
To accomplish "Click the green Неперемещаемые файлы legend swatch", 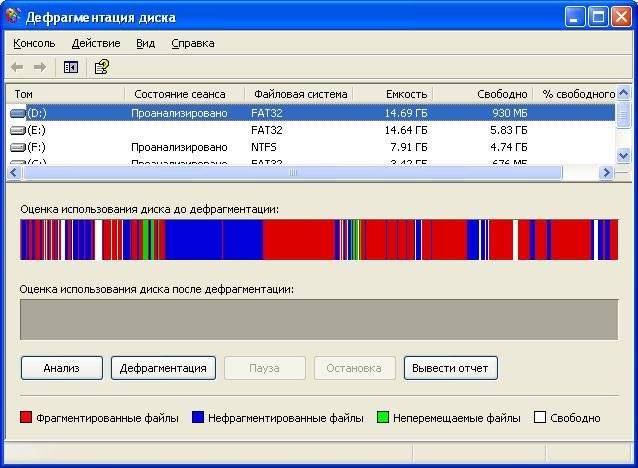I will [382, 417].
